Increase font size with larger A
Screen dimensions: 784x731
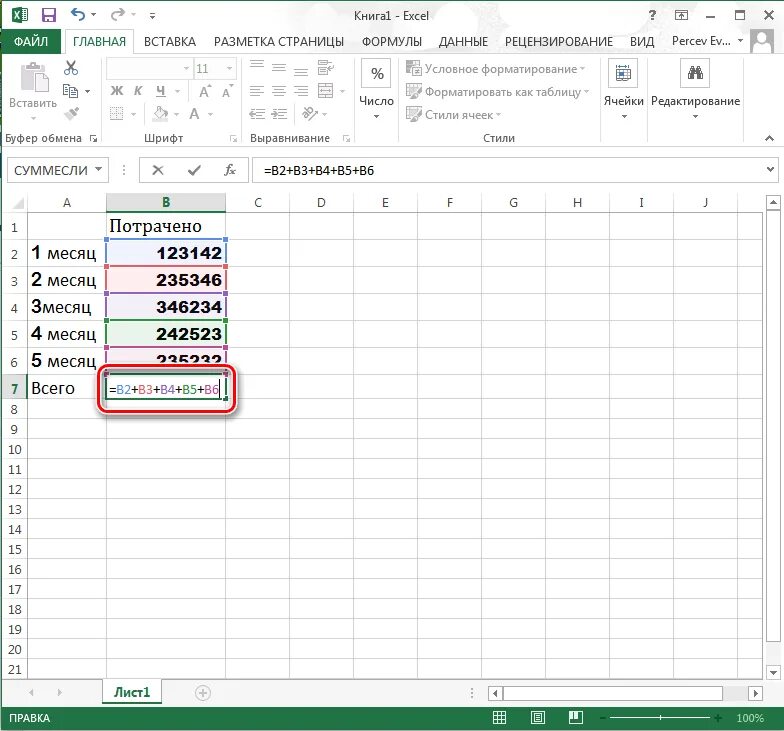tap(205, 92)
